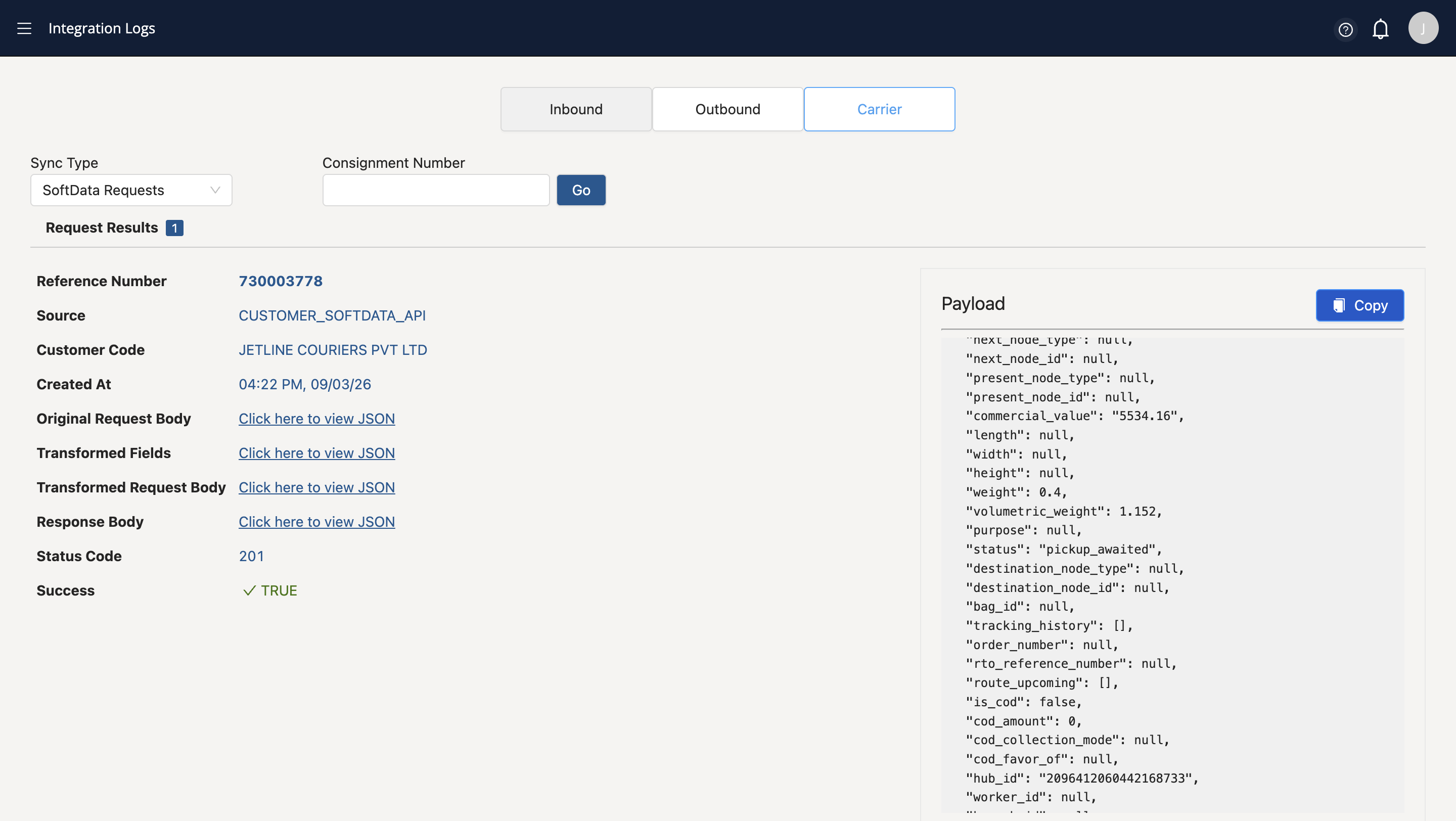1456x821 pixels.
Task: Open the notifications bell
Action: pyautogui.click(x=1380, y=29)
